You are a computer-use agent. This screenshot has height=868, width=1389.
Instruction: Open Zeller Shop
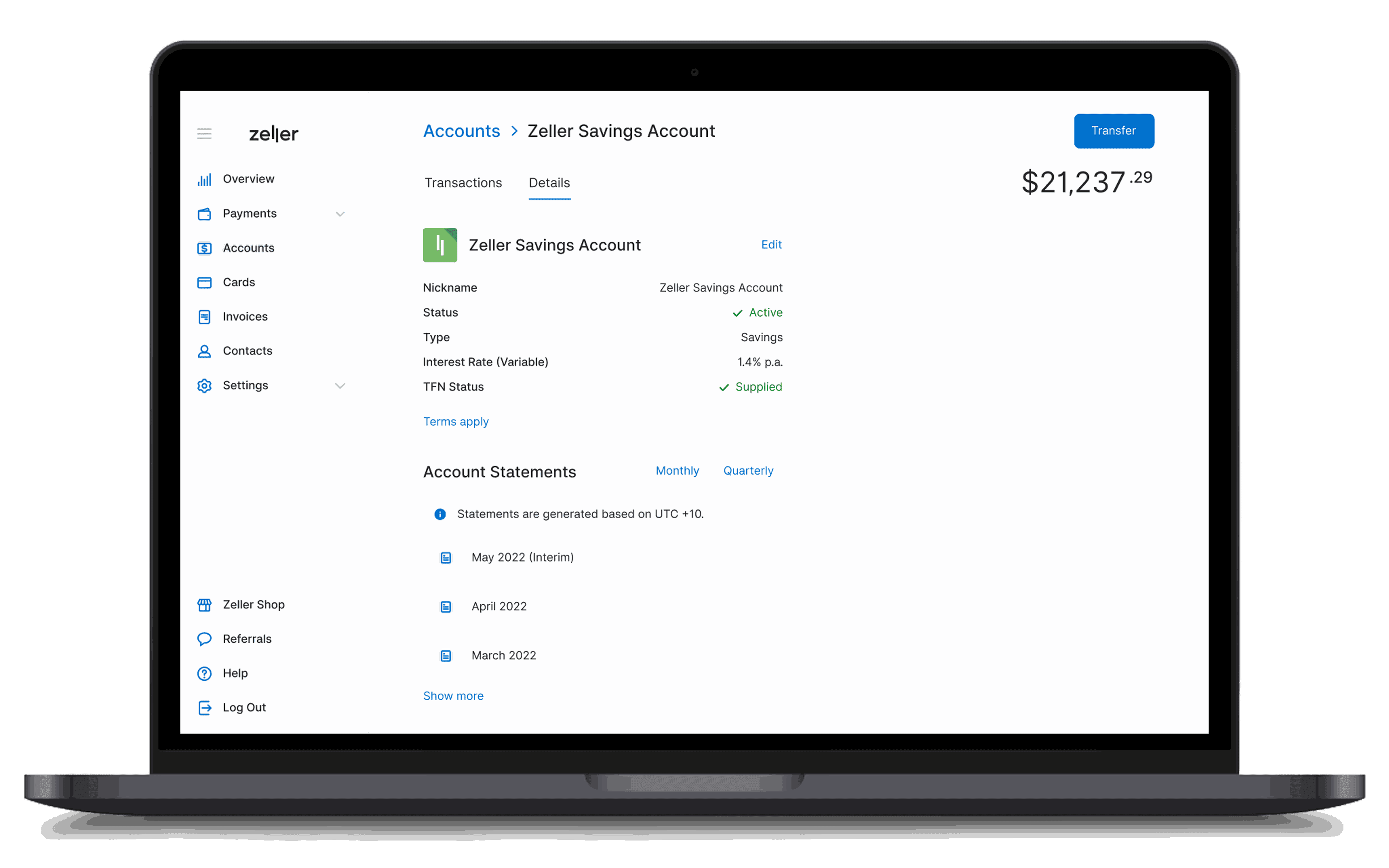(254, 604)
